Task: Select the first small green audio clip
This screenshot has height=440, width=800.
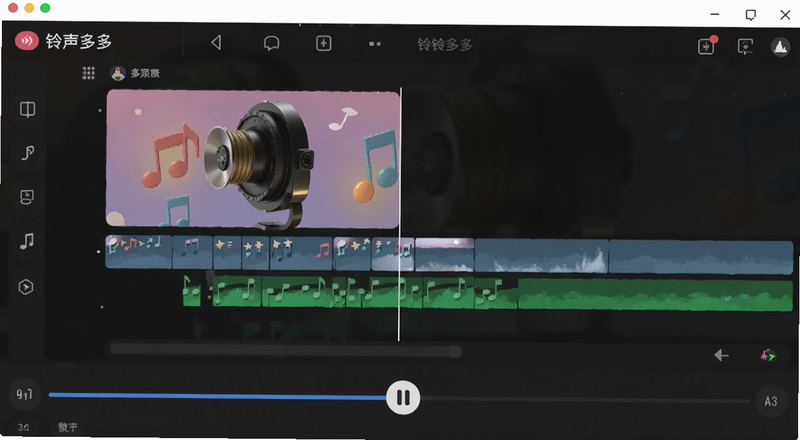Action: [x=192, y=291]
